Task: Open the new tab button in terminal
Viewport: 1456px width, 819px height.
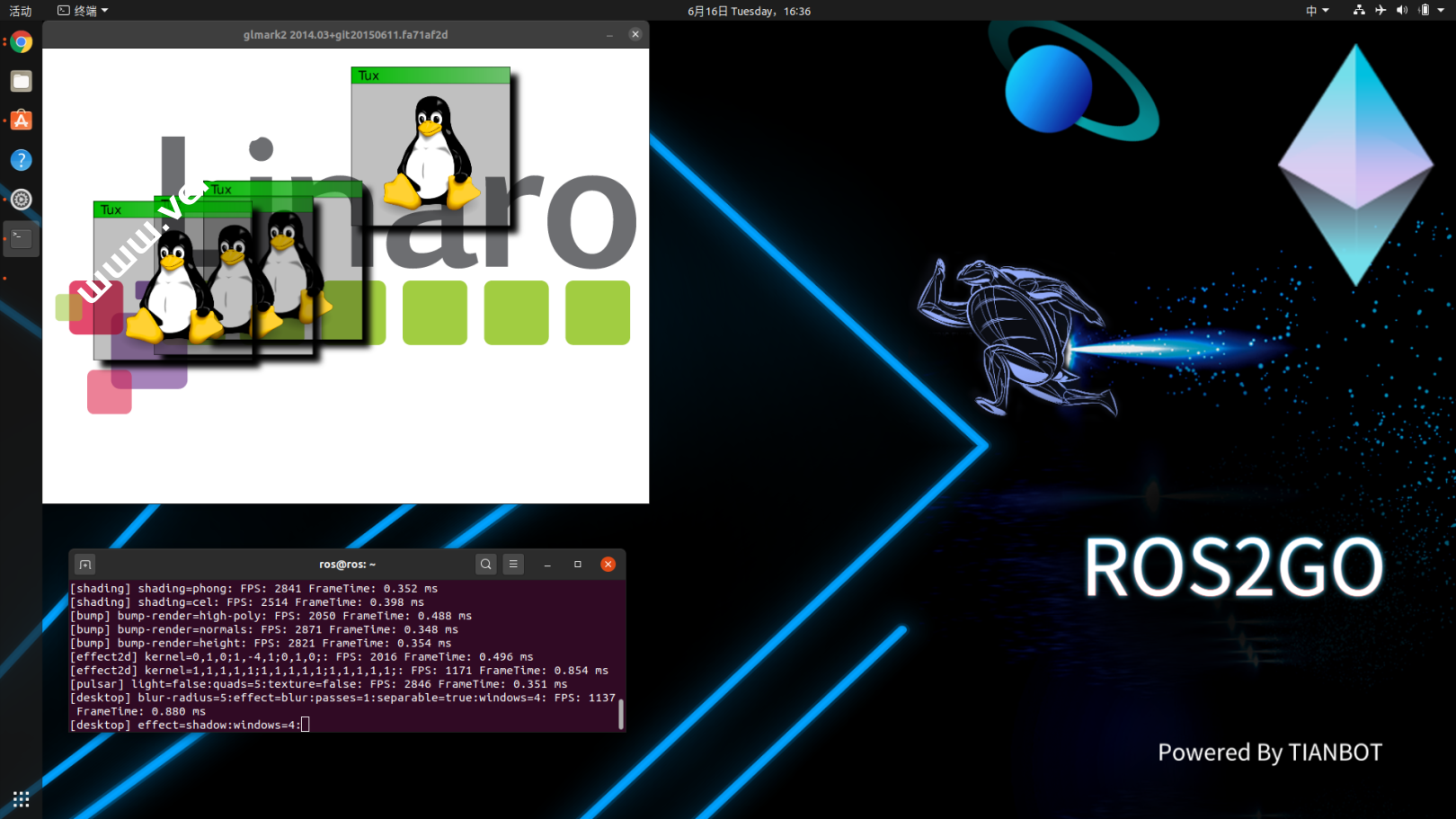Action: [x=85, y=565]
